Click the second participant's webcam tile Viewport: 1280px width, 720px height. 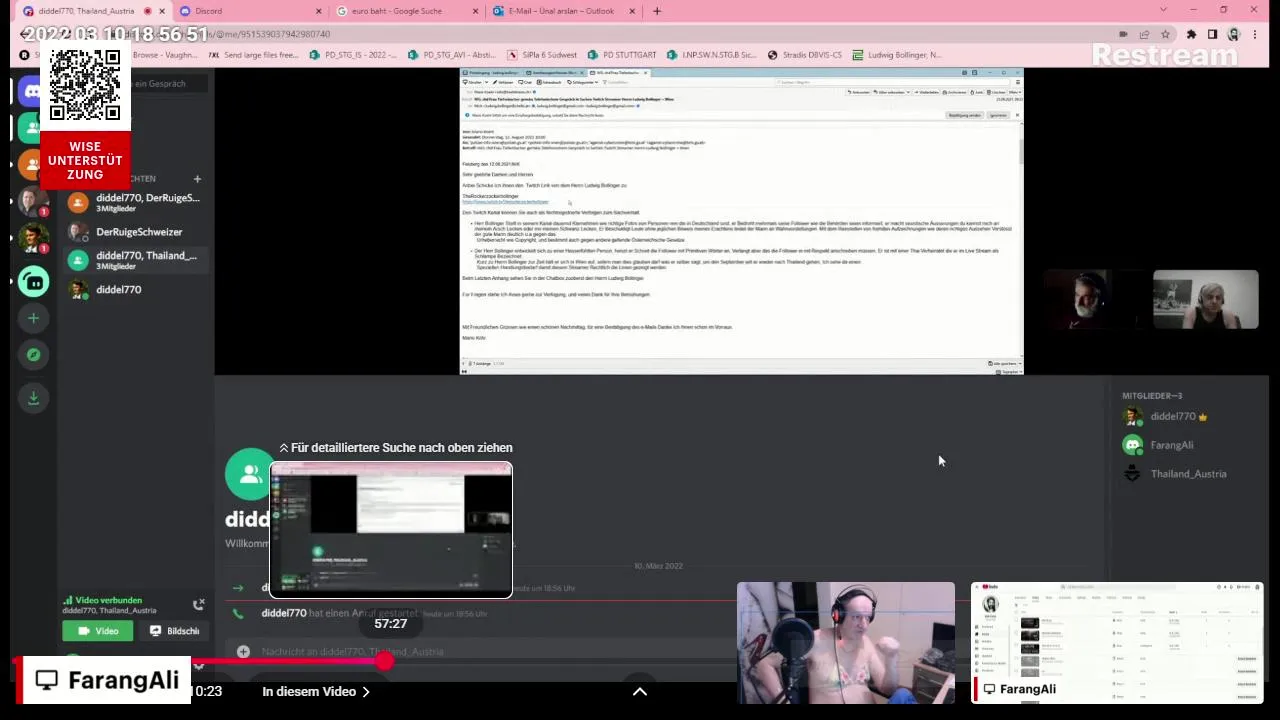[x=1206, y=300]
